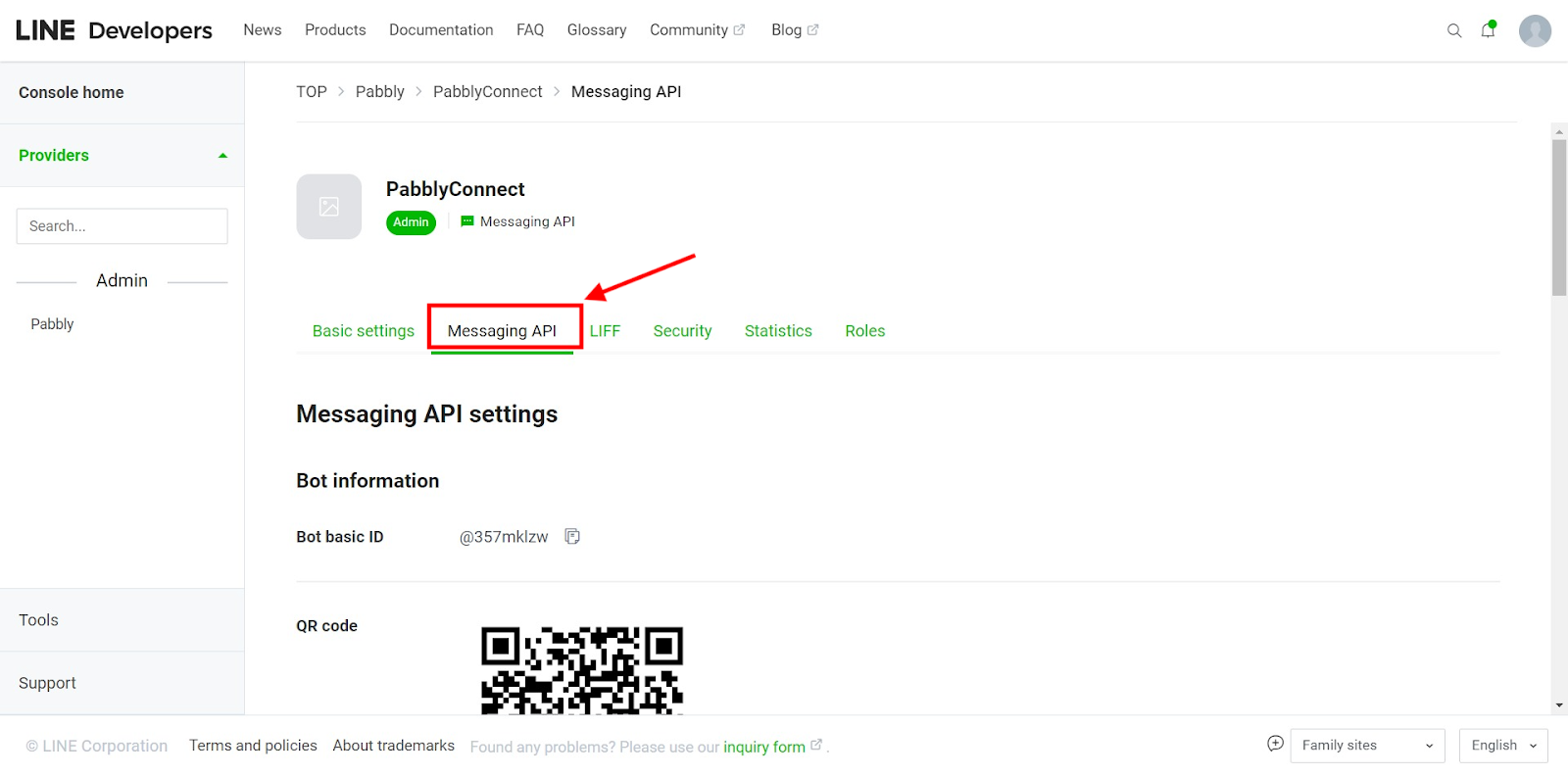
Task: Click the green Admin badge
Action: click(x=412, y=222)
